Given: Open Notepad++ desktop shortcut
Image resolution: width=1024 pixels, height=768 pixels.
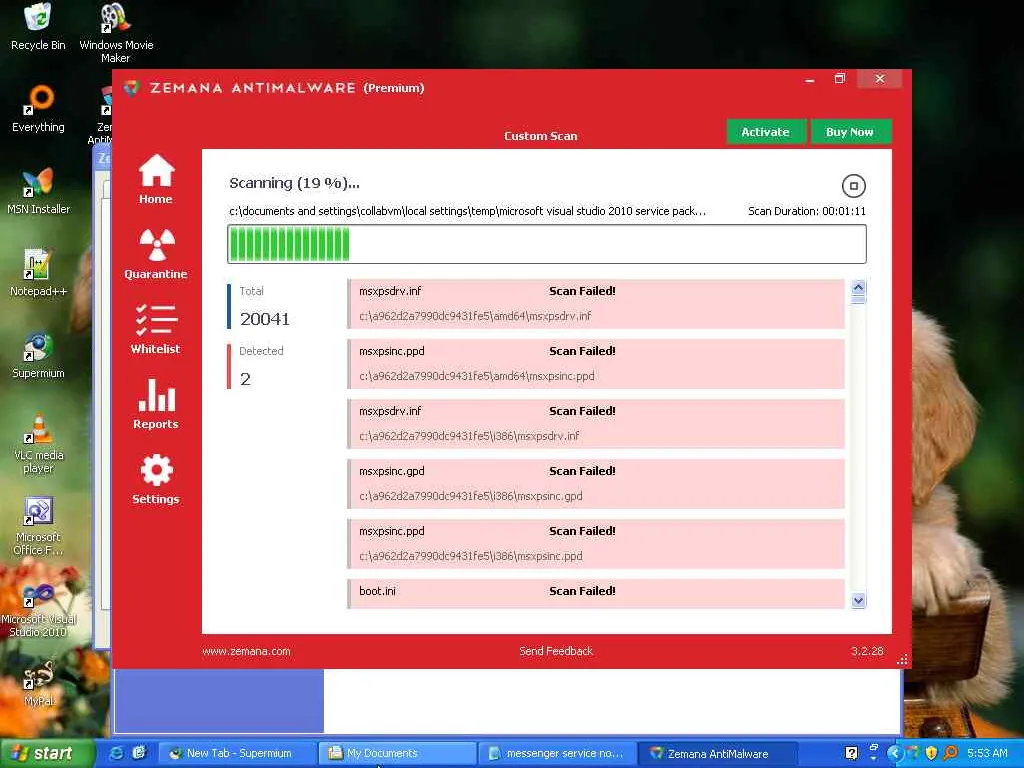Looking at the screenshot, I should click(38, 274).
